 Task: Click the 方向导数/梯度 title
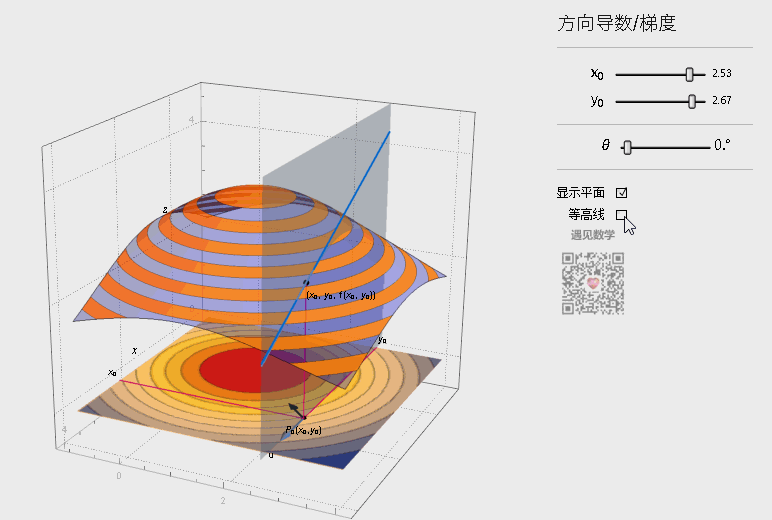616,23
